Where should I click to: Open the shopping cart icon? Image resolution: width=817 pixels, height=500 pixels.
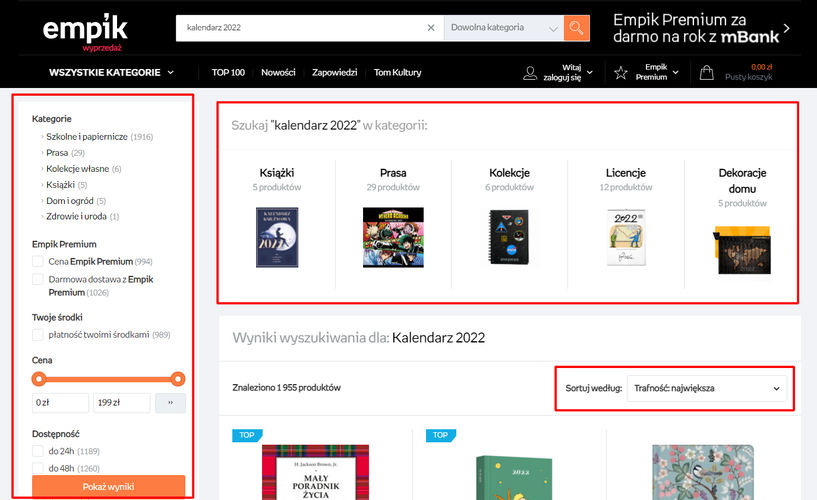[707, 73]
